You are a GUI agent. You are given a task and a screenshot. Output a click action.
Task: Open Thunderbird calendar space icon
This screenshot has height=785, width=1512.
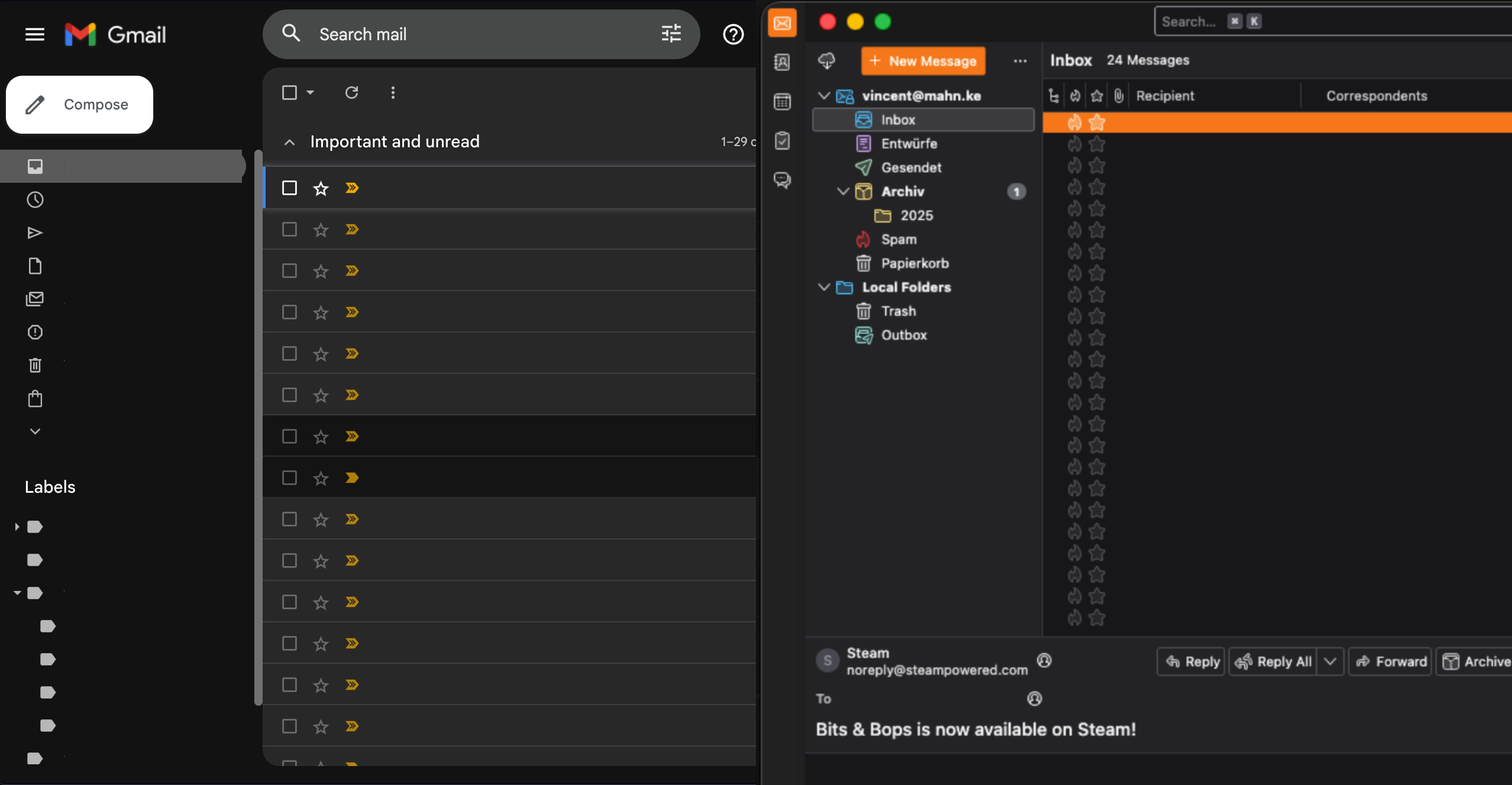point(782,102)
